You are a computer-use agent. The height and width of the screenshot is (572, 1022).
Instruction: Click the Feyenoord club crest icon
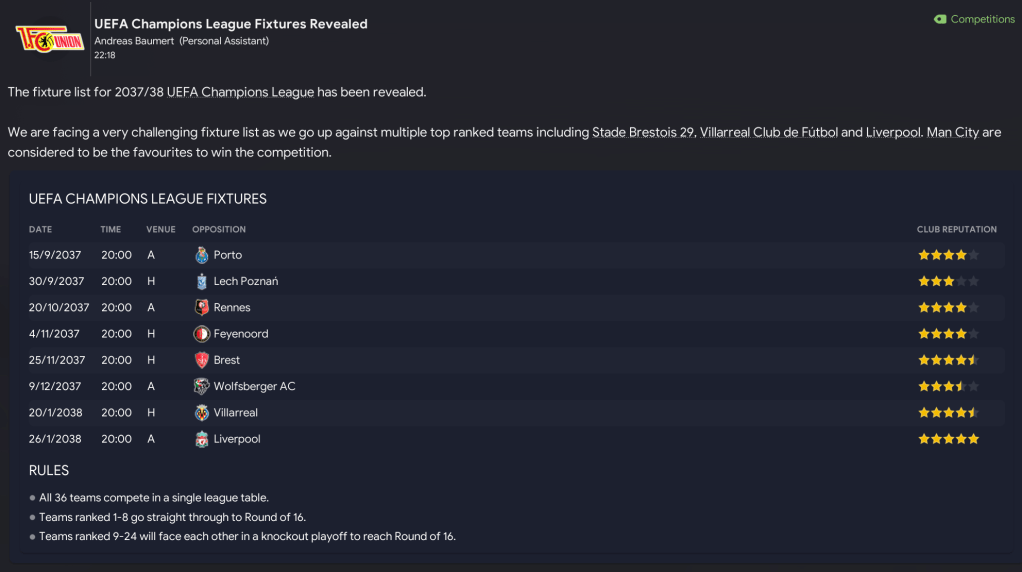pyautogui.click(x=202, y=334)
